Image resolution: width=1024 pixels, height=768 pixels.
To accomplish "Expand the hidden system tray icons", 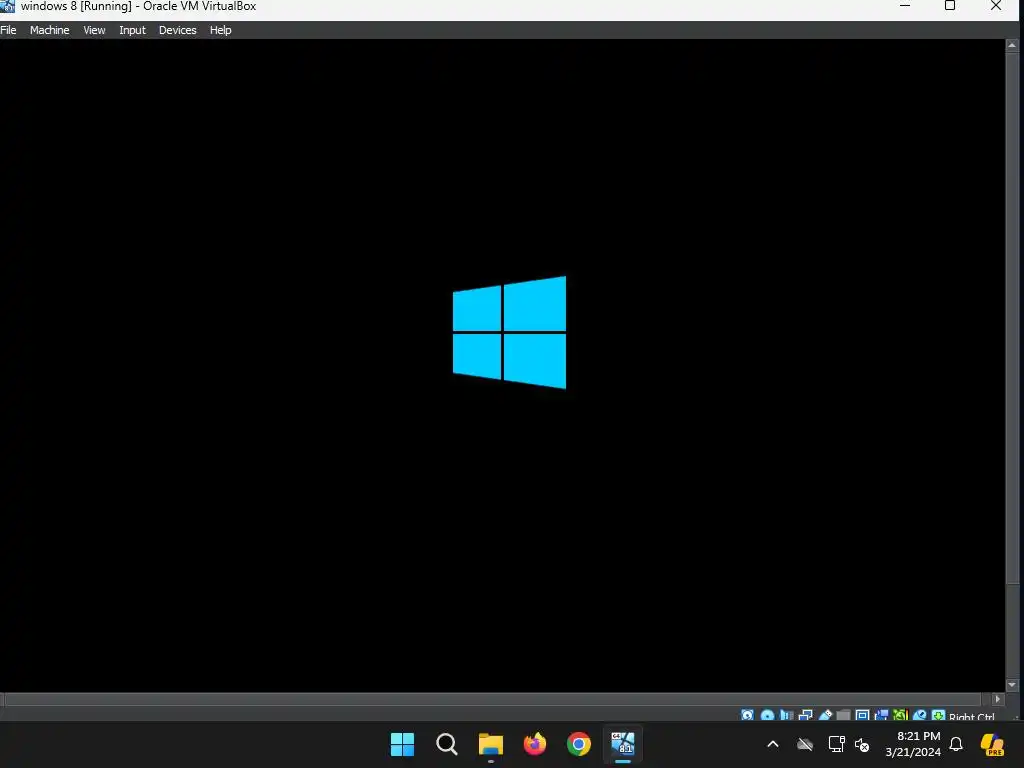I will (773, 744).
